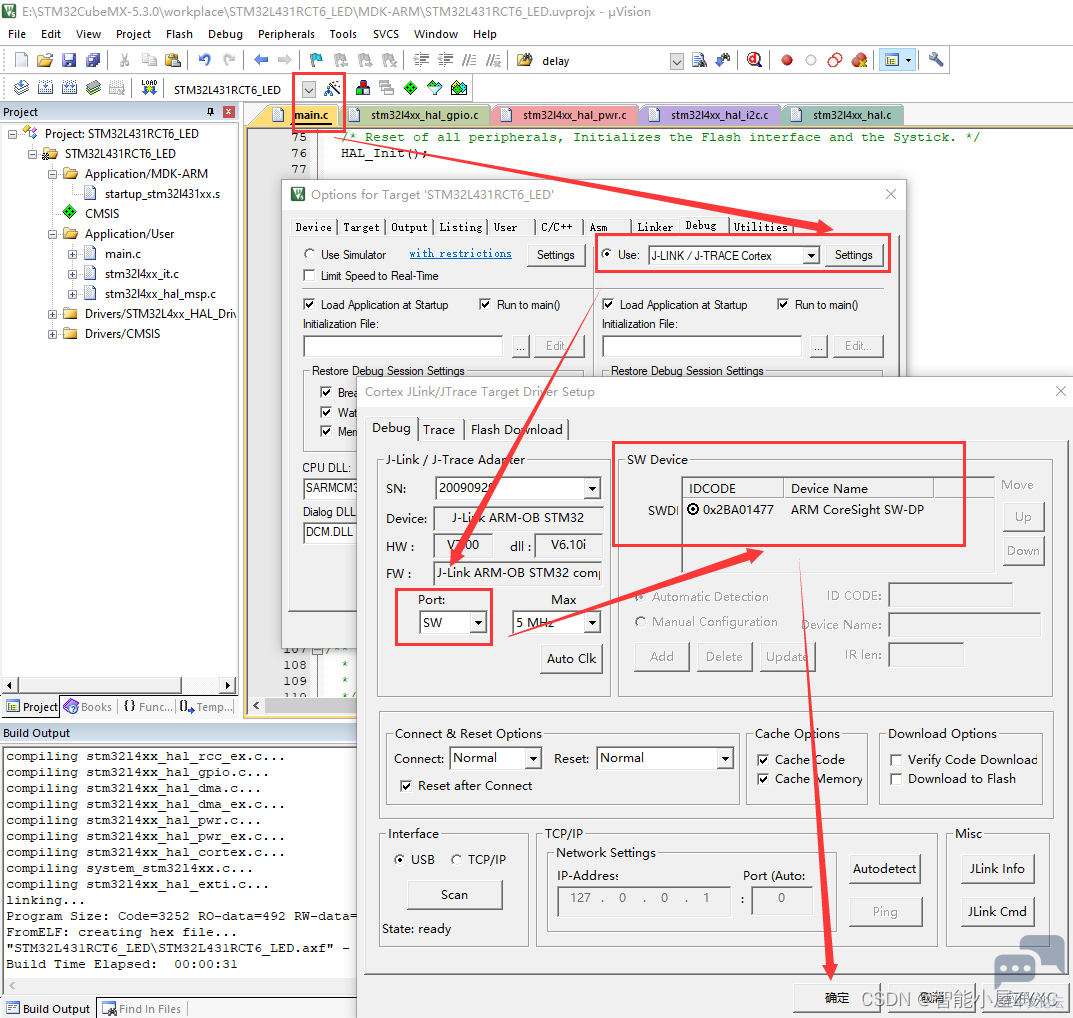Select the Use Simulator radio button
The image size is (1073, 1018).
point(309,254)
